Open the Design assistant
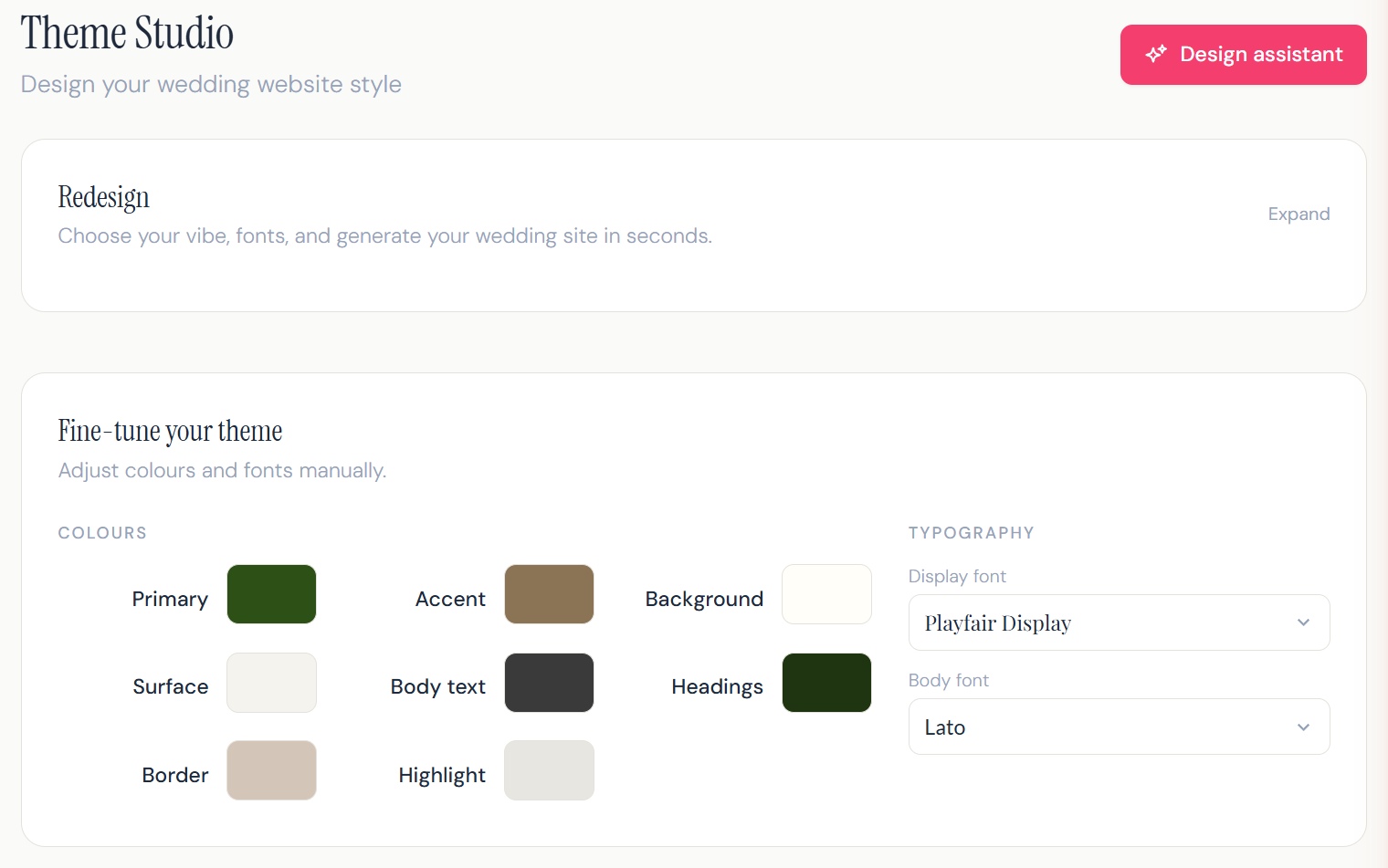This screenshot has width=1388, height=868. click(x=1243, y=55)
